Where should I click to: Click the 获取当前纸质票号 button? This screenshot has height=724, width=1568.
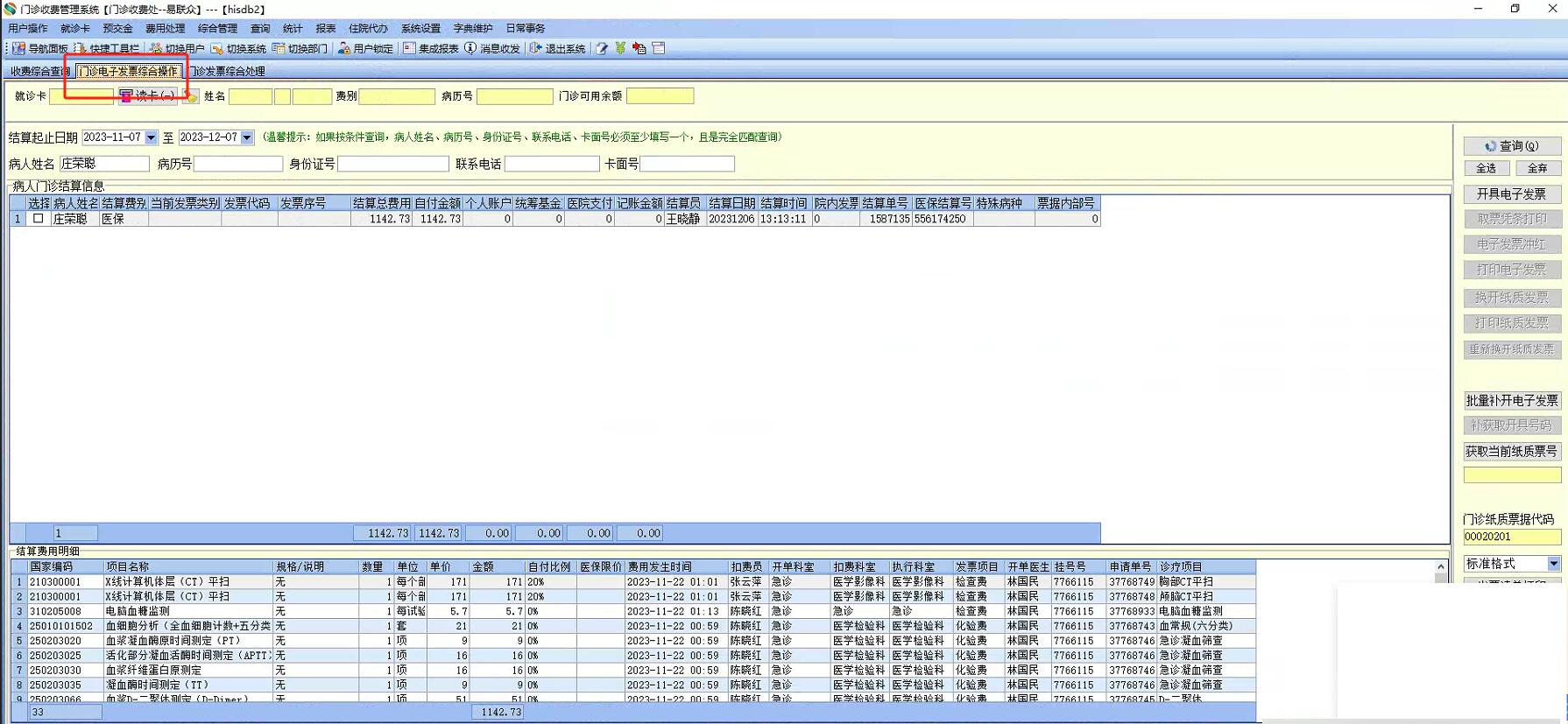1512,451
